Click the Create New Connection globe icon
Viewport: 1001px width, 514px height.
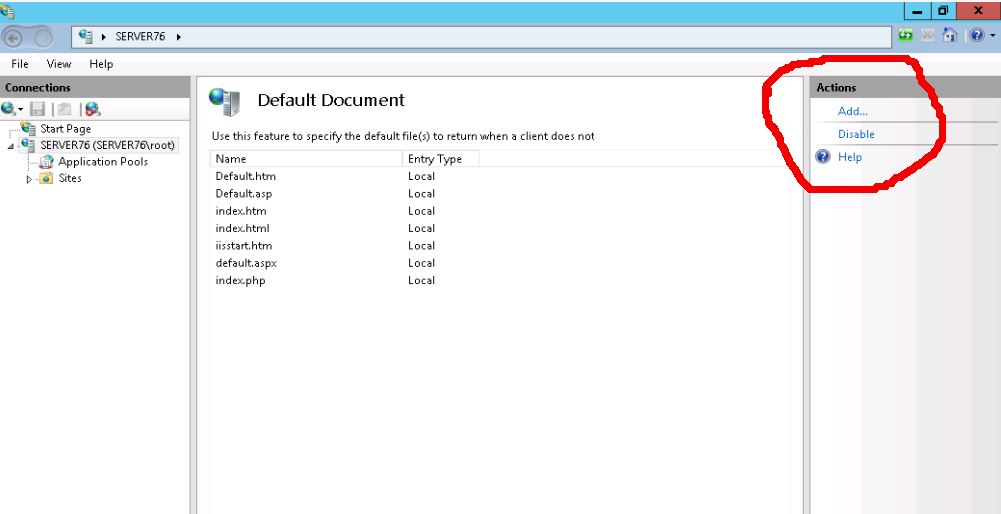point(8,109)
